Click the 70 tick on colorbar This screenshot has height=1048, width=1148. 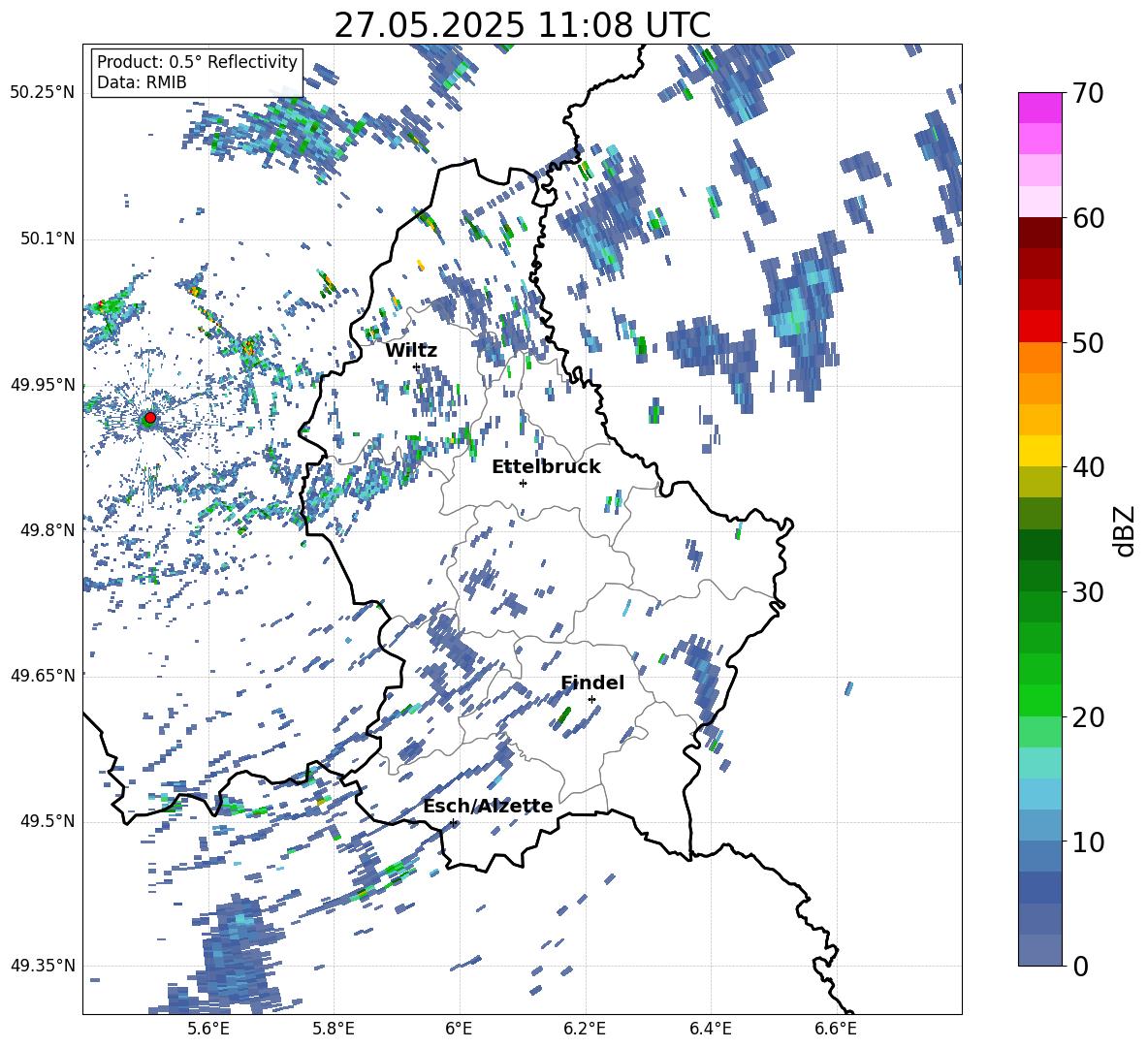[x=1087, y=93]
